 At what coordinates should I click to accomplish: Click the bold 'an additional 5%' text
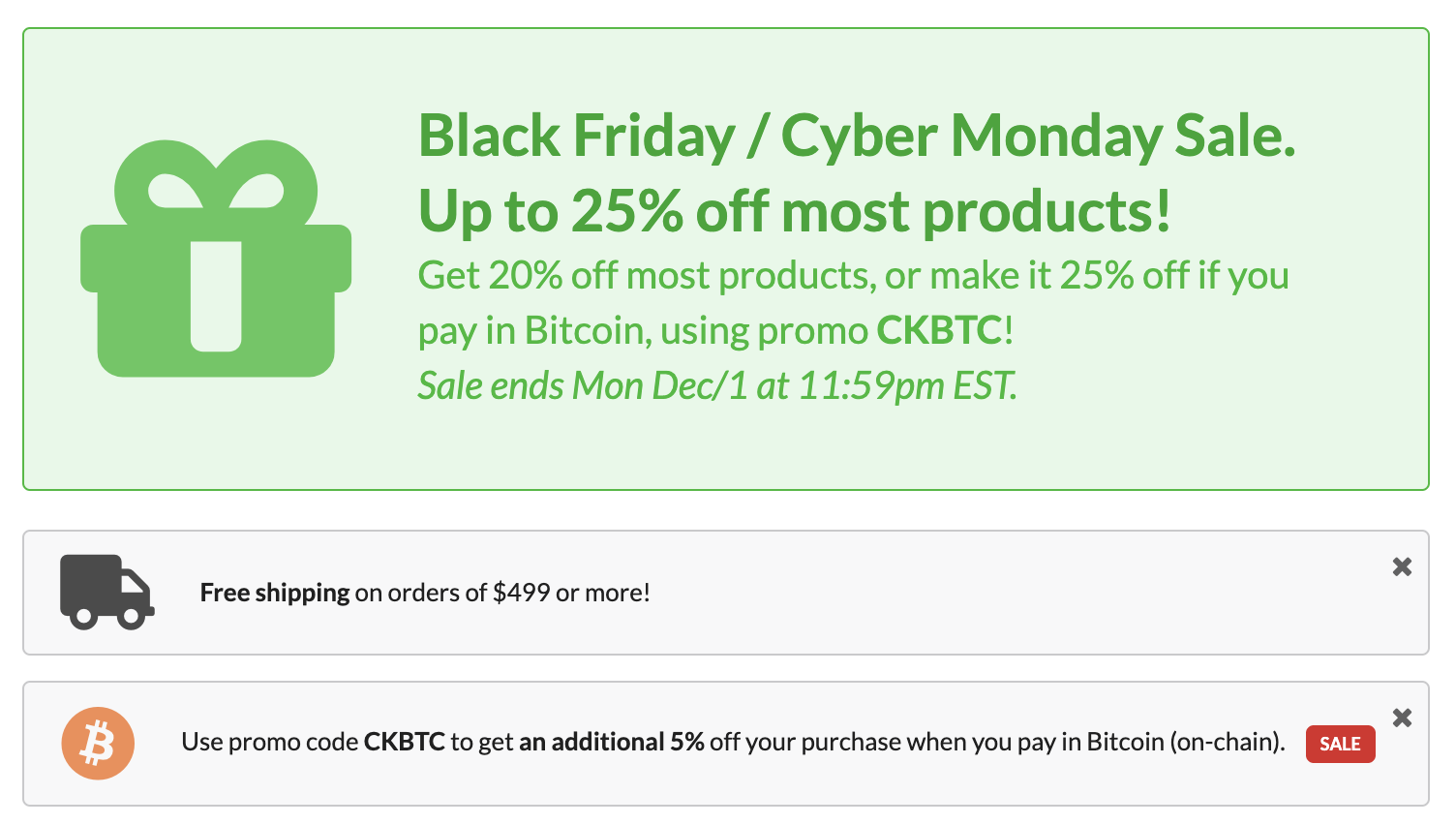click(611, 742)
